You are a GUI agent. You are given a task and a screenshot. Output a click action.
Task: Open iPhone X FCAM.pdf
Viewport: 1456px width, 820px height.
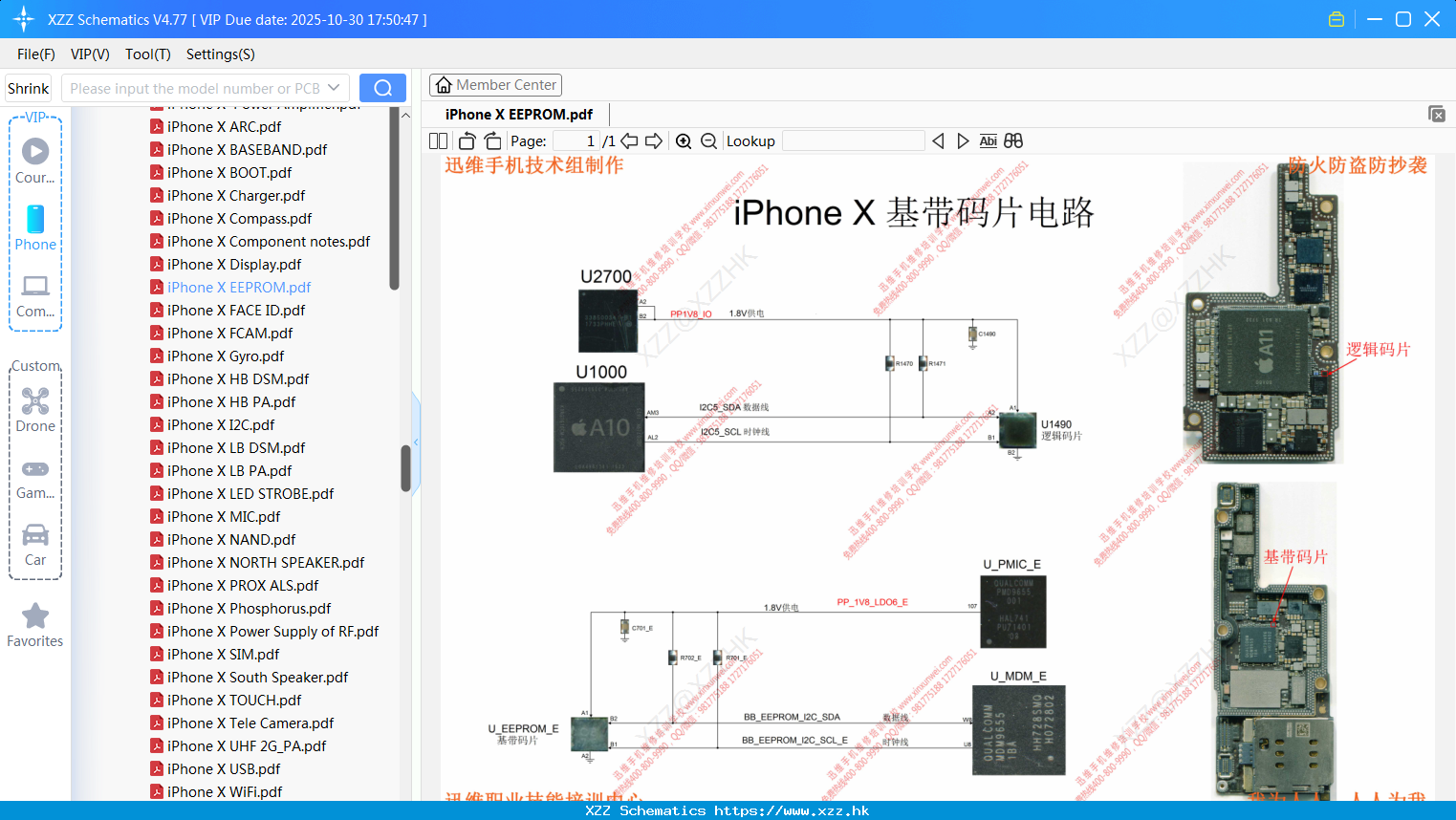[230, 333]
